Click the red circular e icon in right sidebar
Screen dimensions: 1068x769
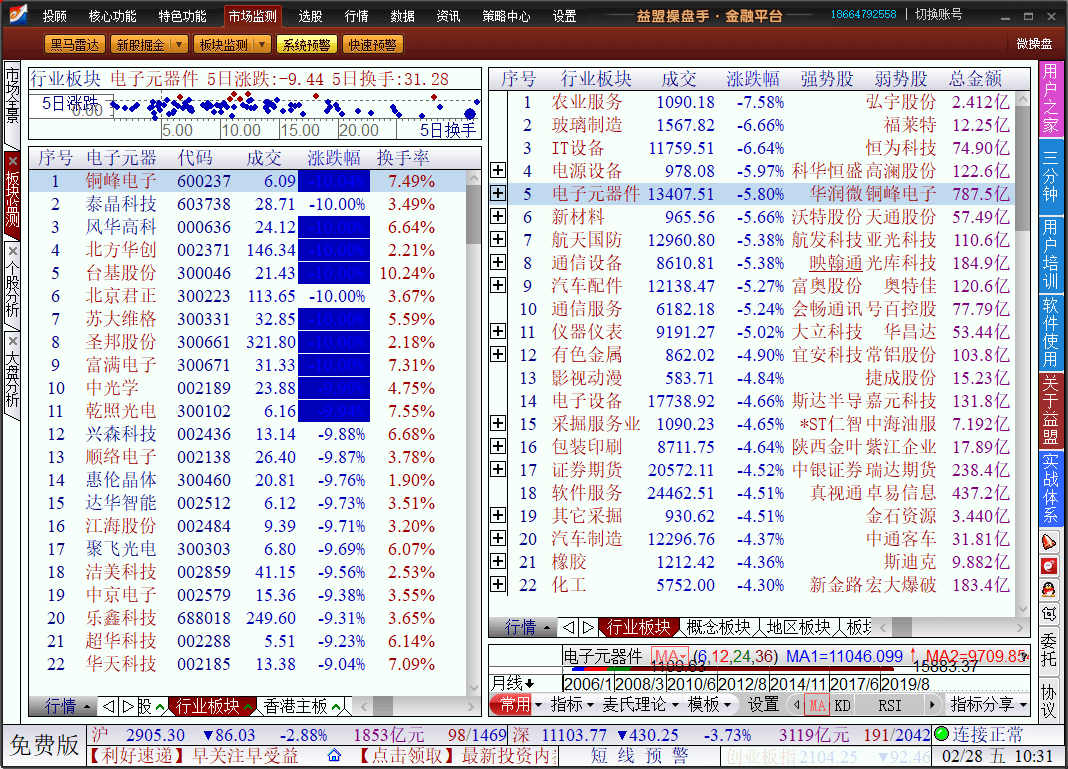tap(1049, 566)
